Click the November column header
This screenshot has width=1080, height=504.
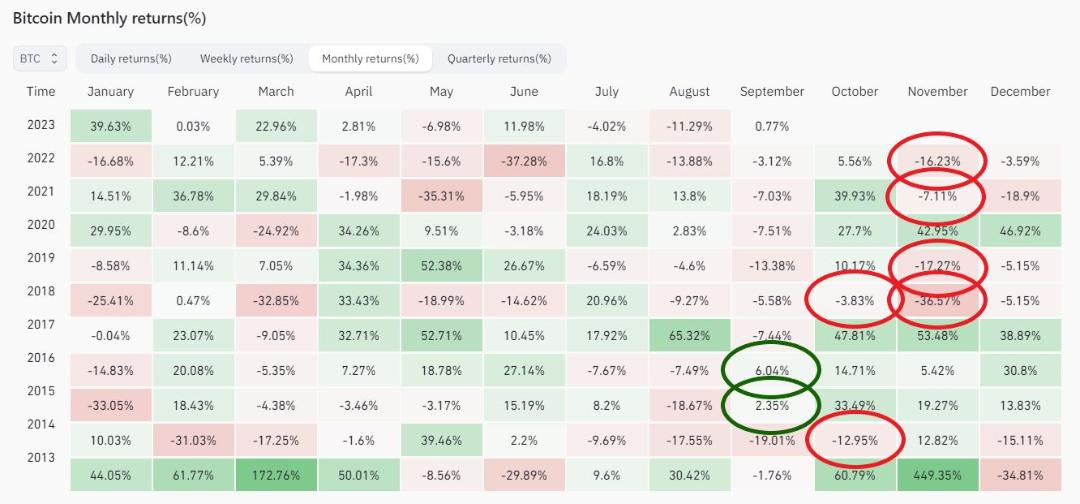(937, 92)
